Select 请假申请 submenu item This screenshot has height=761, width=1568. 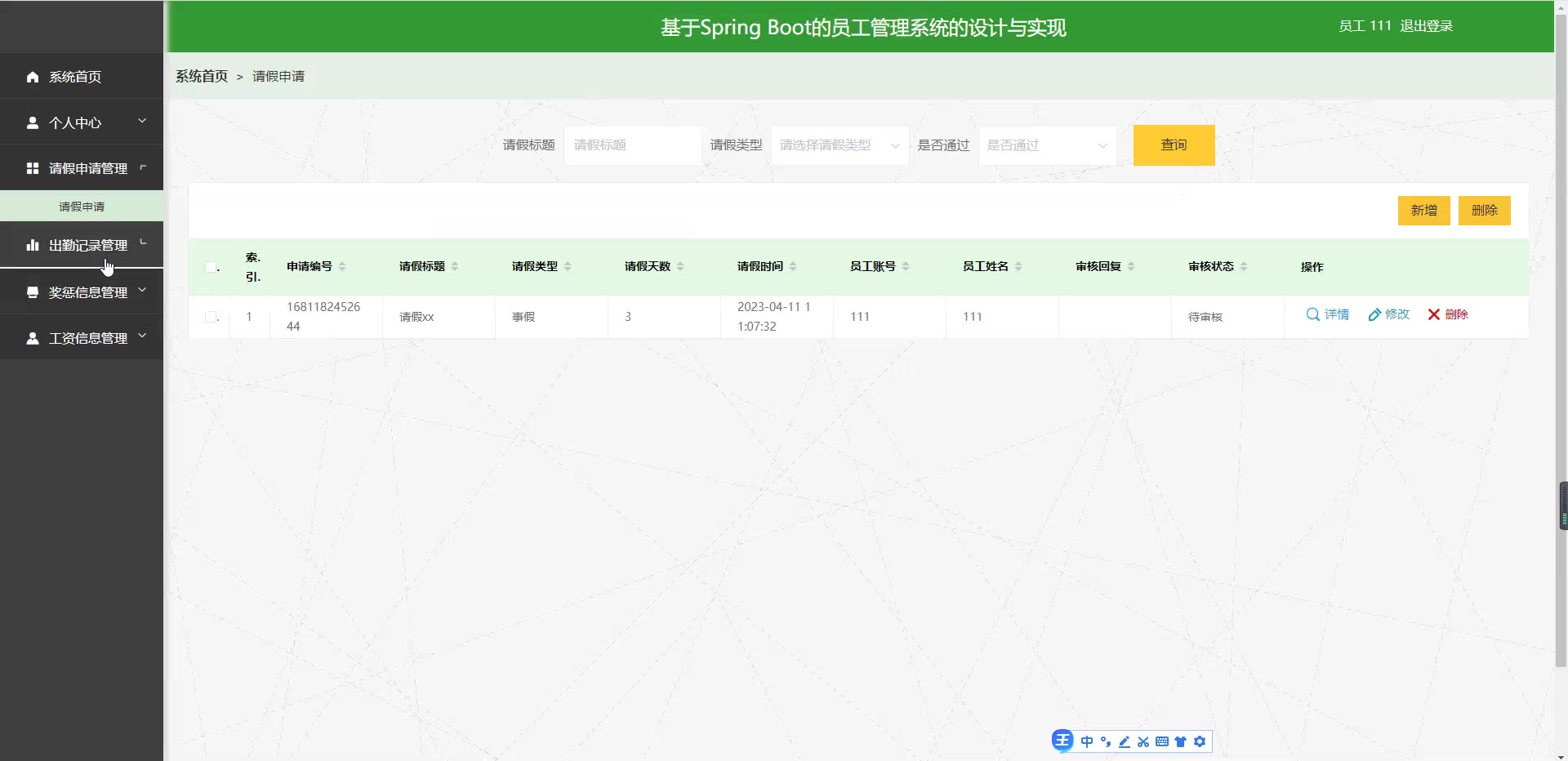tap(82, 207)
